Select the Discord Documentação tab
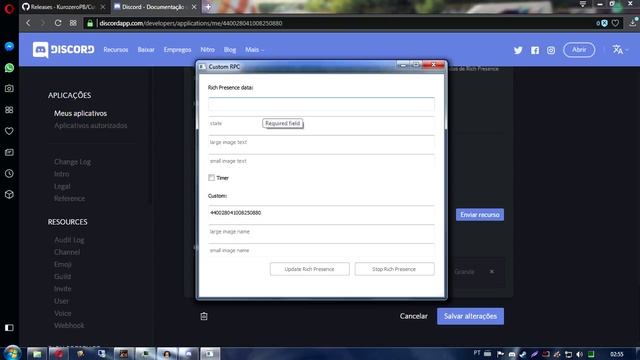640x360 pixels. pos(154,7)
